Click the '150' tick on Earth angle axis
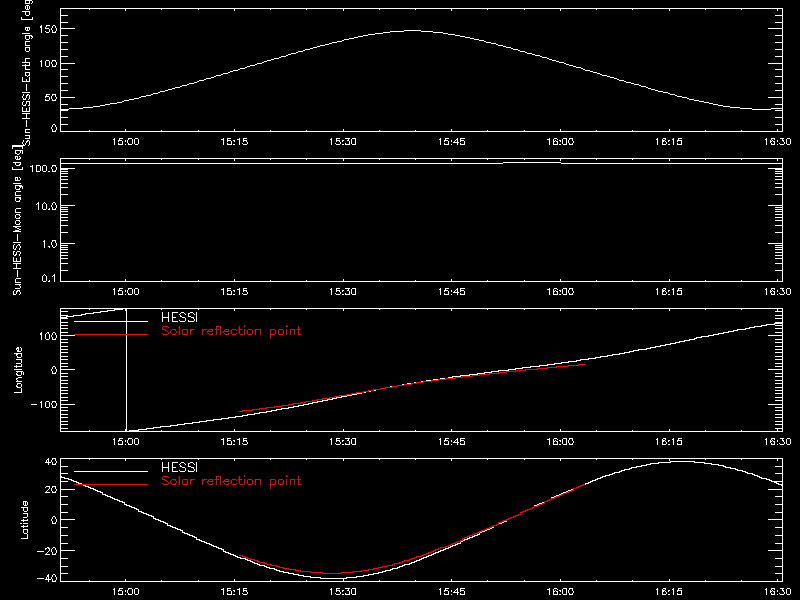The height and width of the screenshot is (600, 800). [x=49, y=30]
